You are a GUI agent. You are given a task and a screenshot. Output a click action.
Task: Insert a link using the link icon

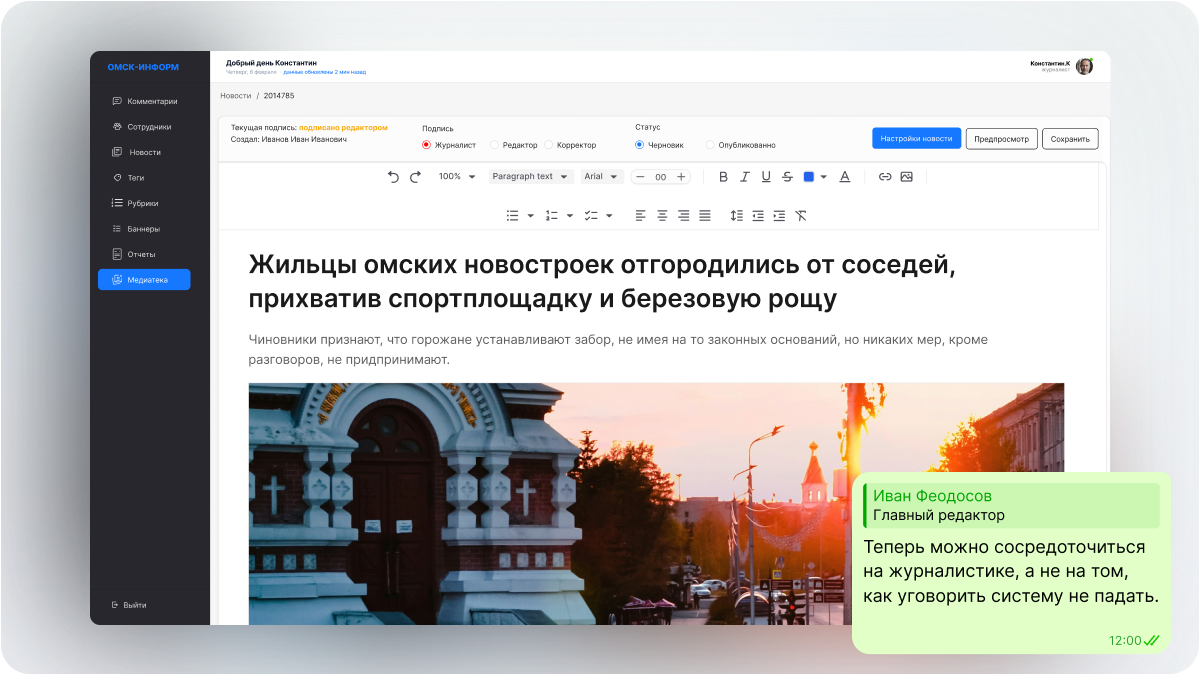884,177
